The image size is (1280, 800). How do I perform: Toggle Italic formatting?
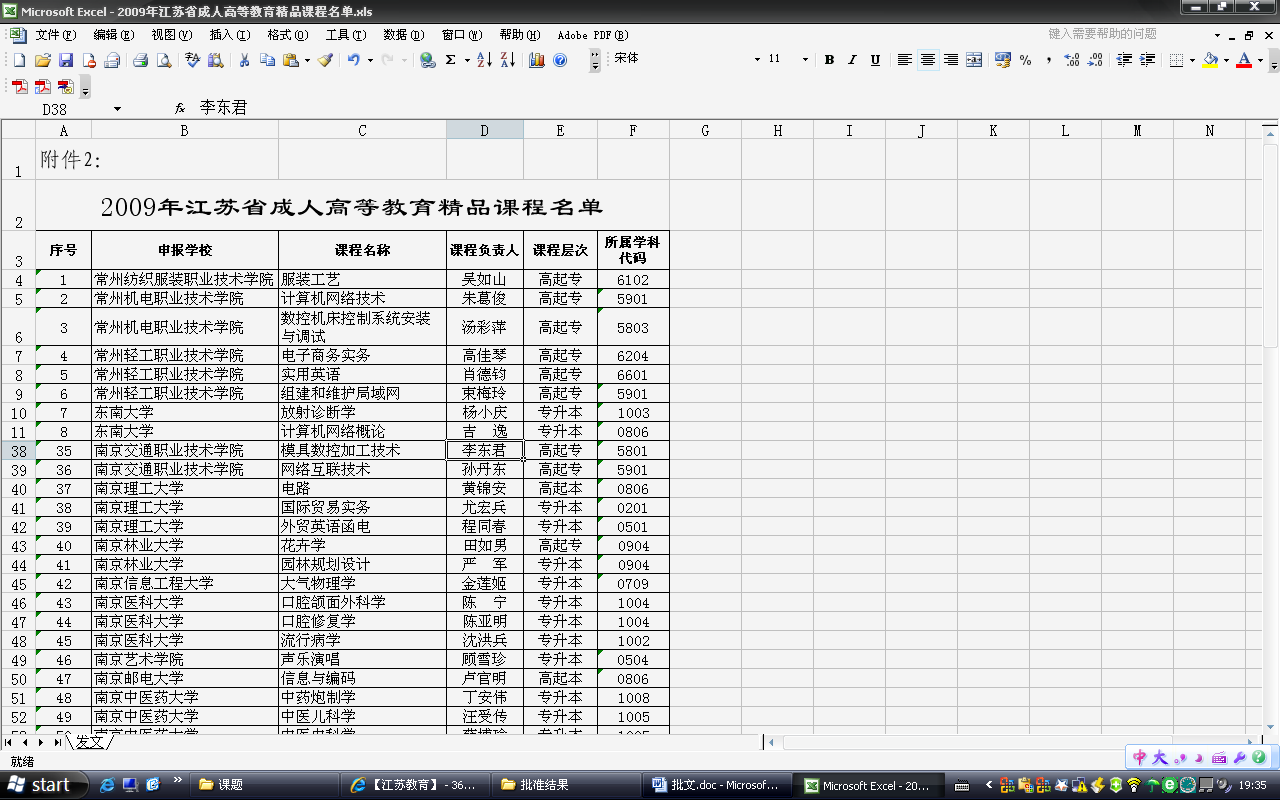852,60
